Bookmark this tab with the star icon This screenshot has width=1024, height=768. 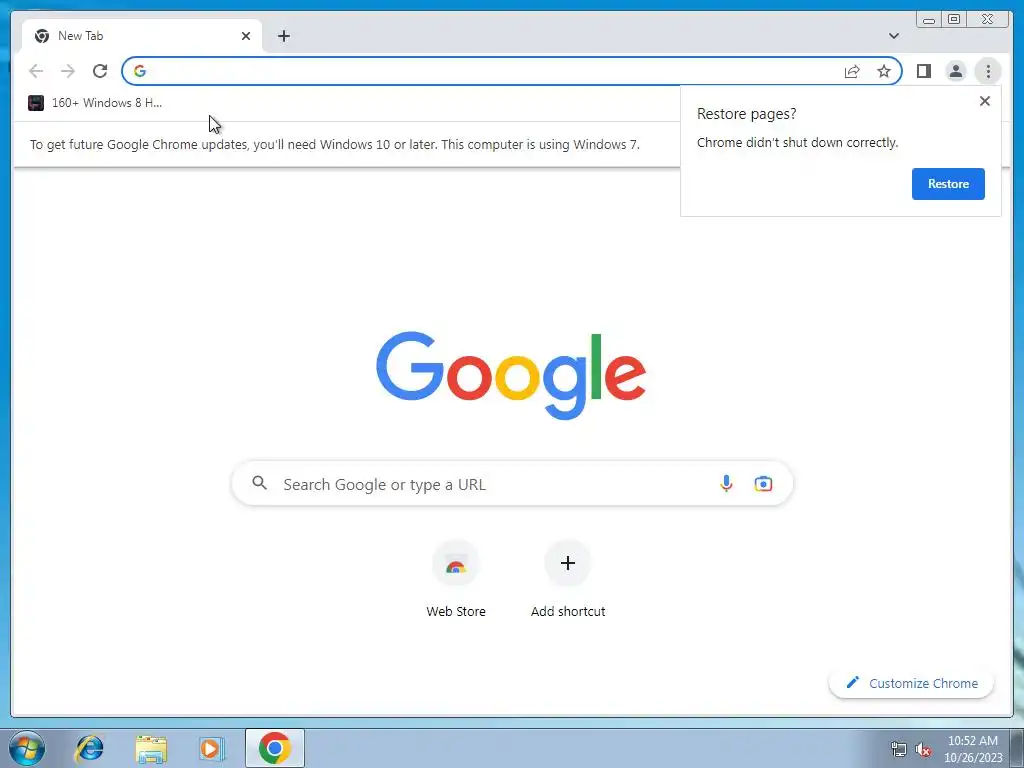coord(884,71)
